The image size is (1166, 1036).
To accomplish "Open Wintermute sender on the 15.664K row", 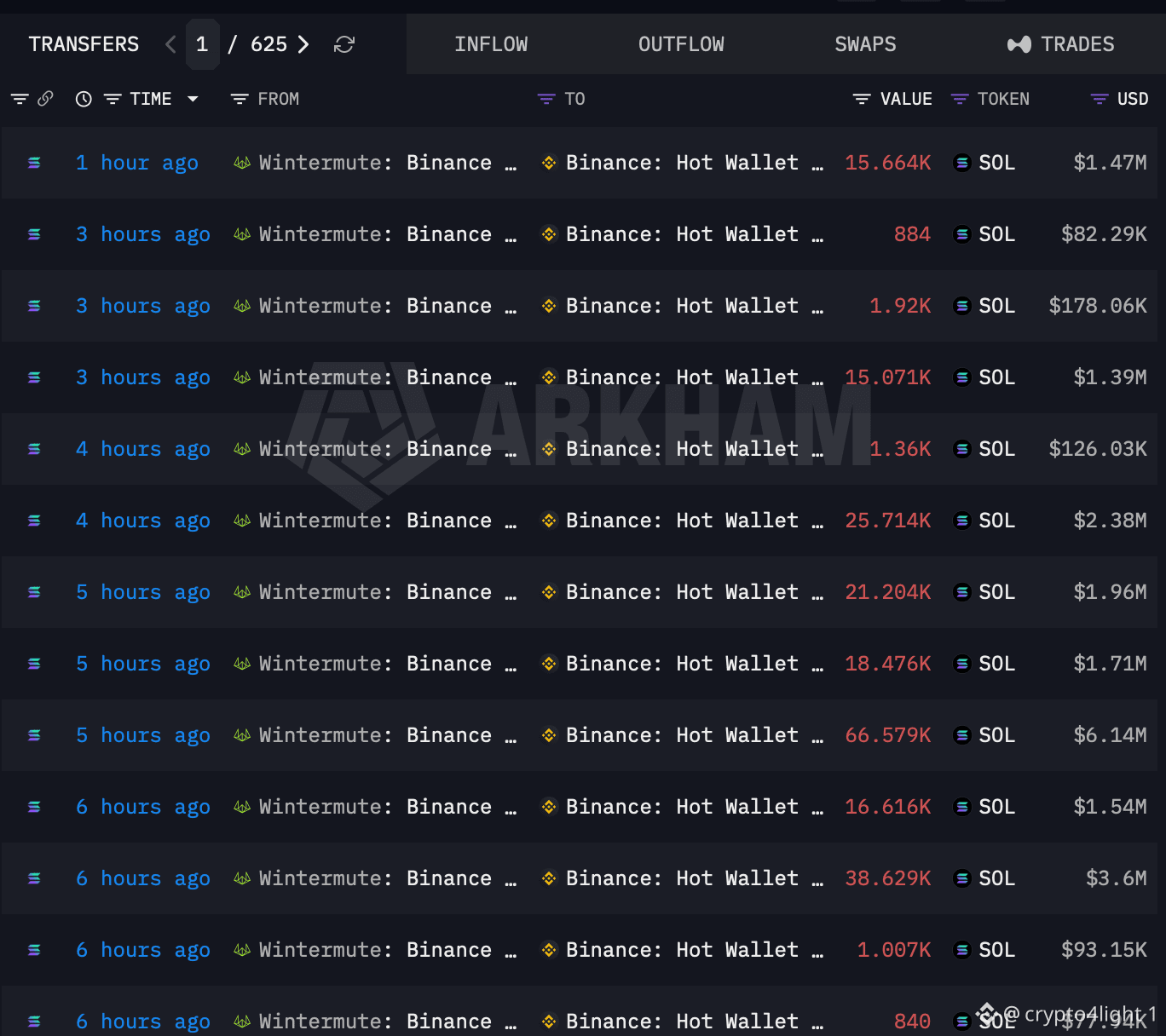I will (x=376, y=163).
